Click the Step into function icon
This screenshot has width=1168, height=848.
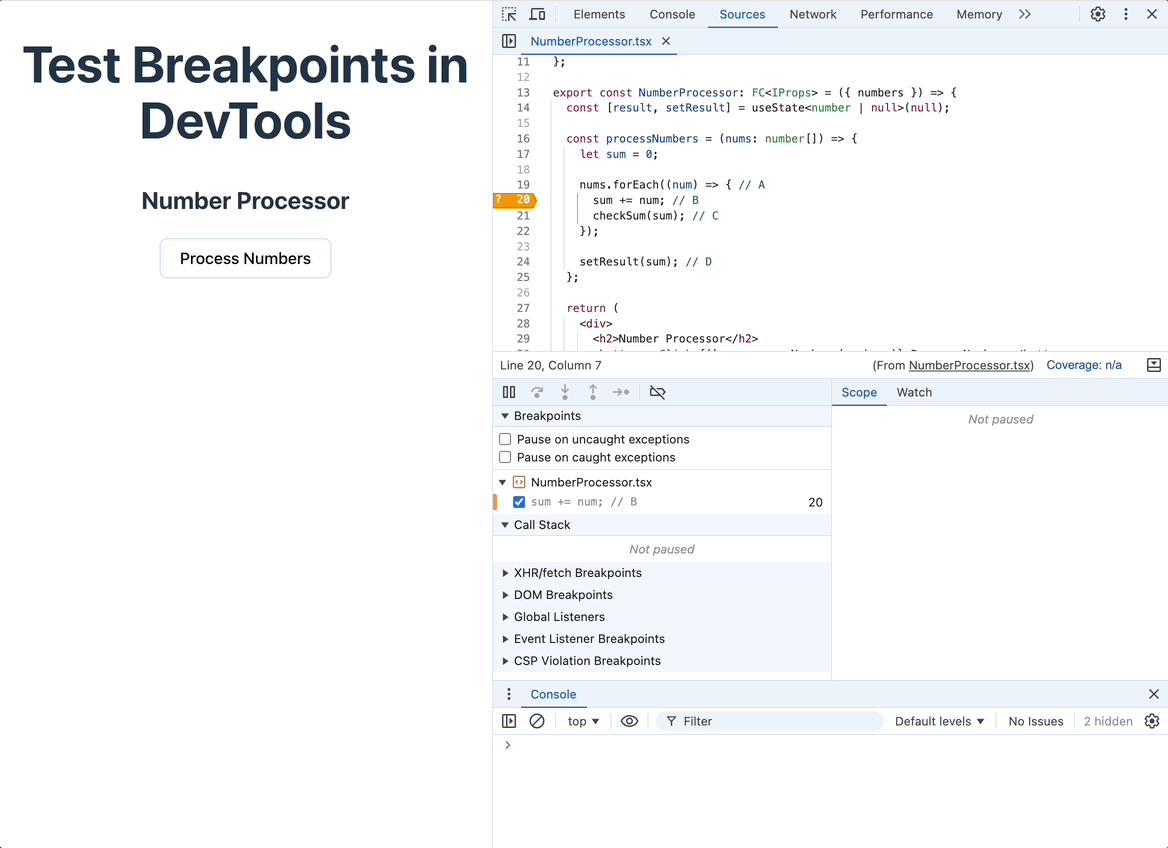pos(565,392)
